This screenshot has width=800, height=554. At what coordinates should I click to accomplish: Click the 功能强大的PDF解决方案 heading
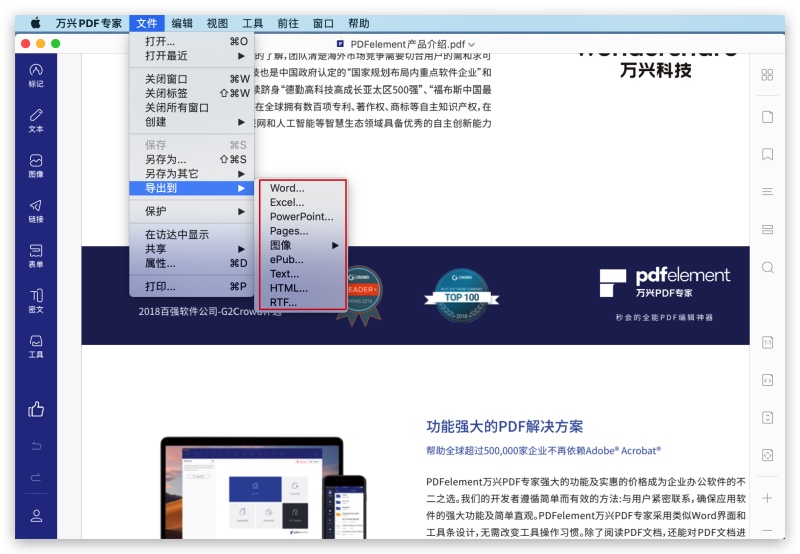point(504,426)
